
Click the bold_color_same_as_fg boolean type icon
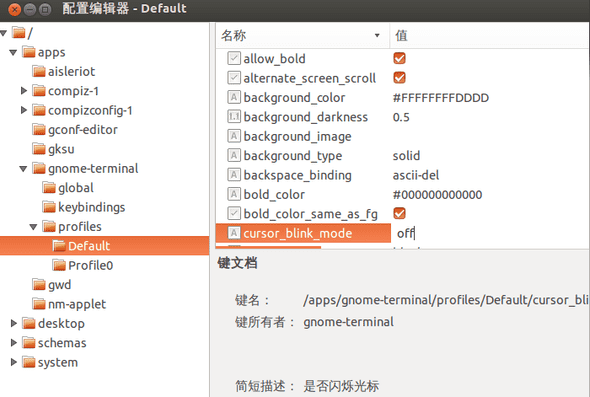pos(234,214)
